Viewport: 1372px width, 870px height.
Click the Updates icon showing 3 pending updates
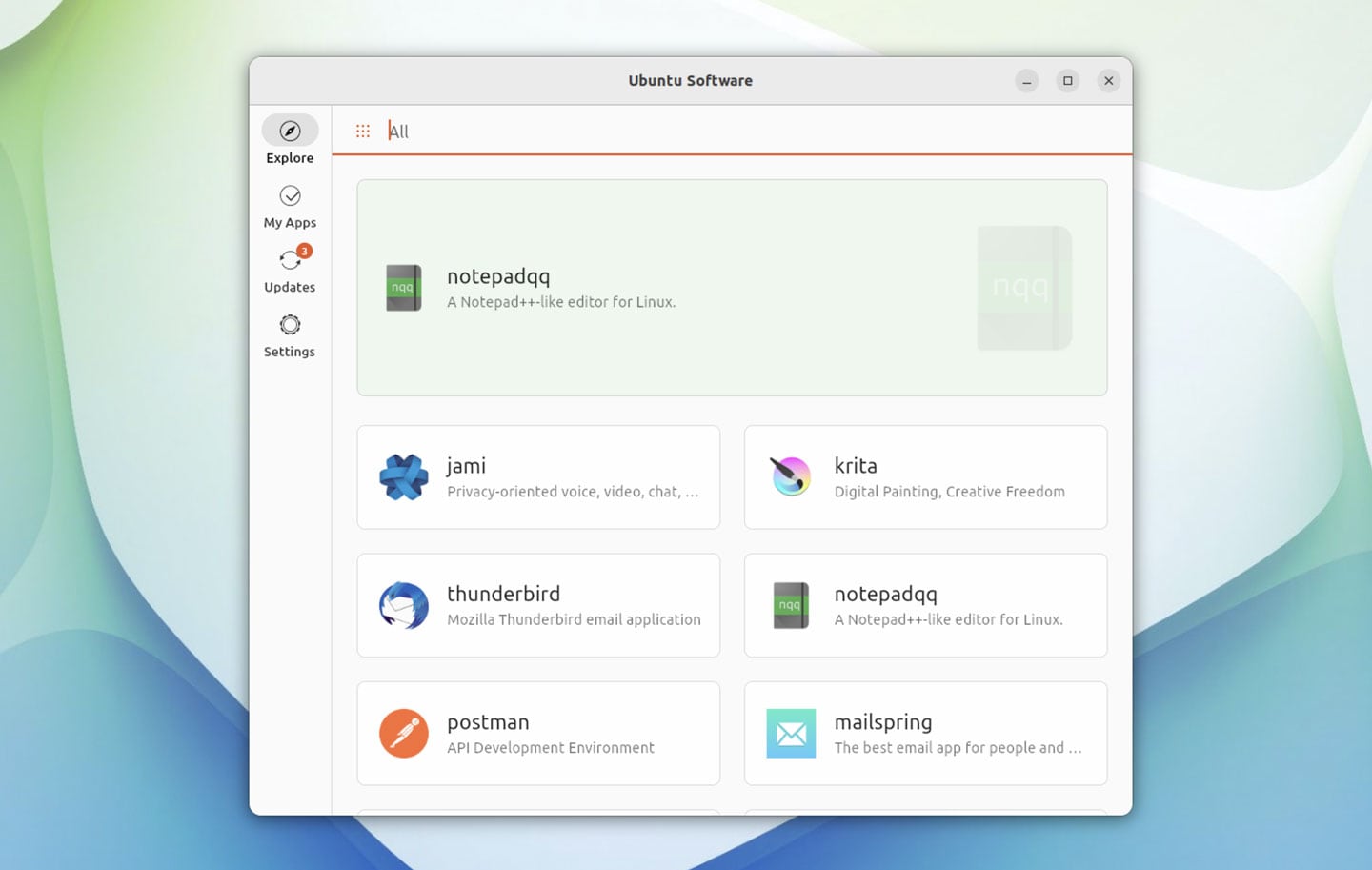coord(289,259)
